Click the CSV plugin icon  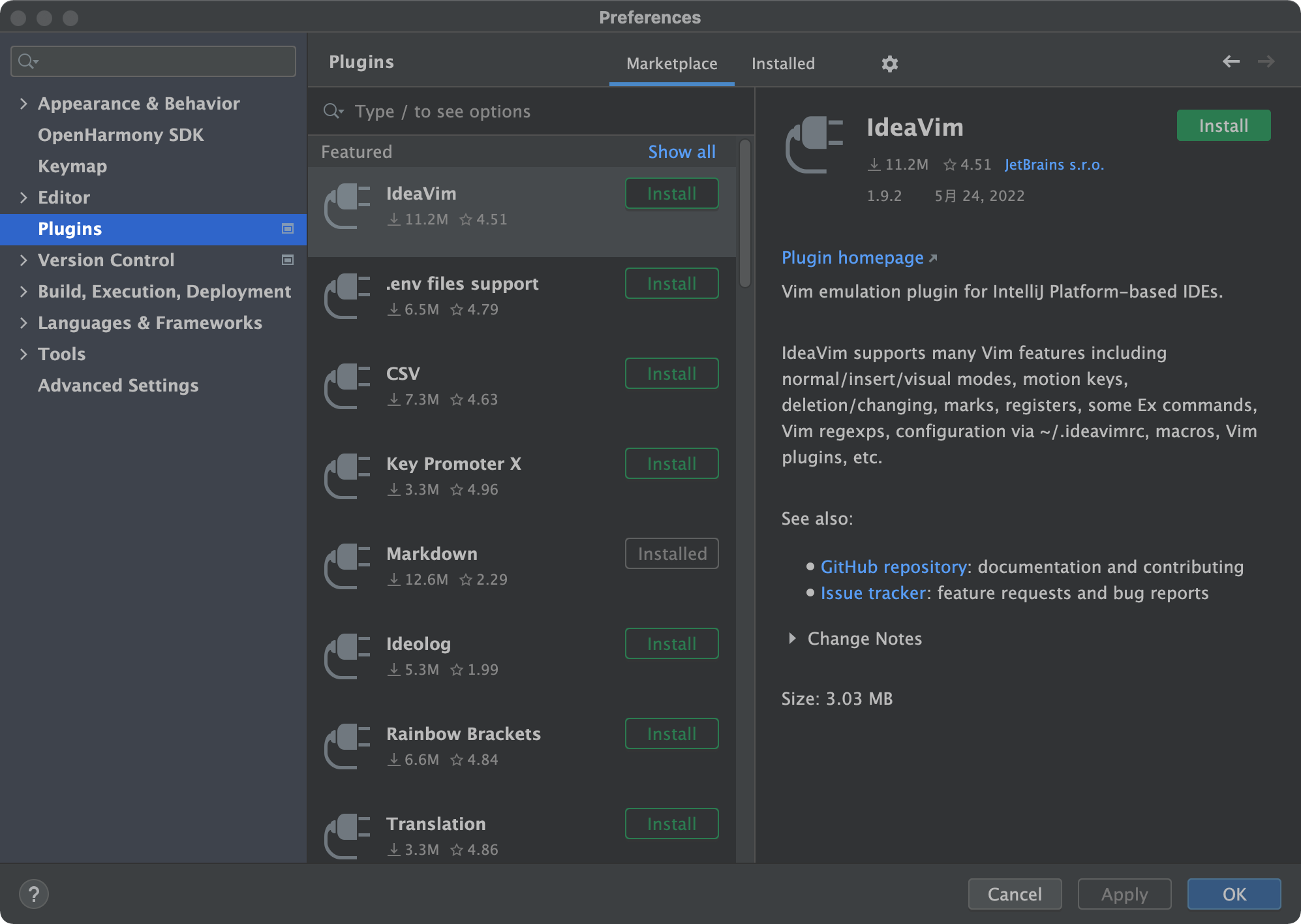[x=347, y=386]
